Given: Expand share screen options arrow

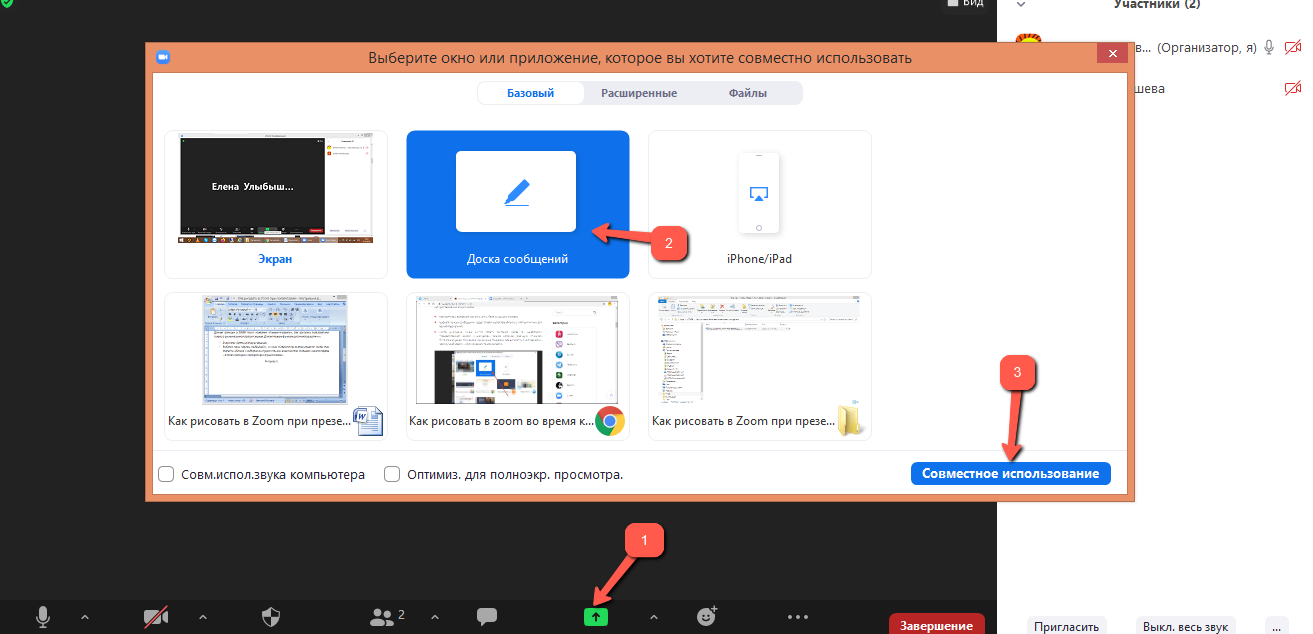Looking at the screenshot, I should pos(654,617).
